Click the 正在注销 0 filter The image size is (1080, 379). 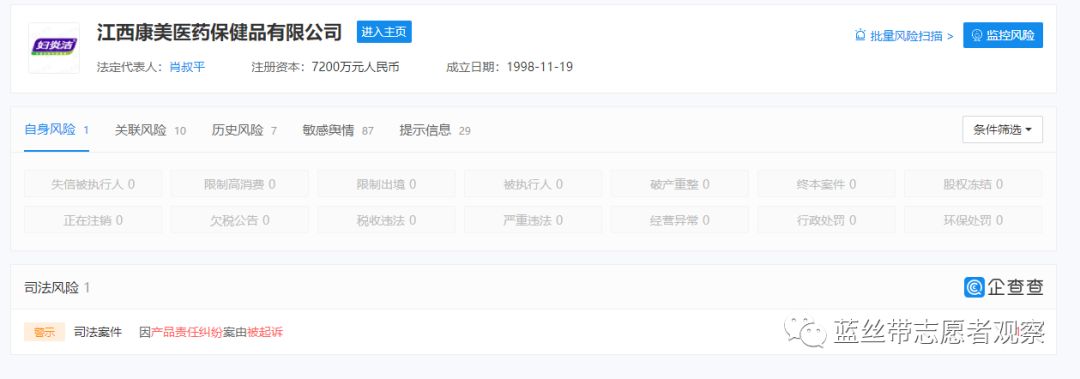click(93, 220)
